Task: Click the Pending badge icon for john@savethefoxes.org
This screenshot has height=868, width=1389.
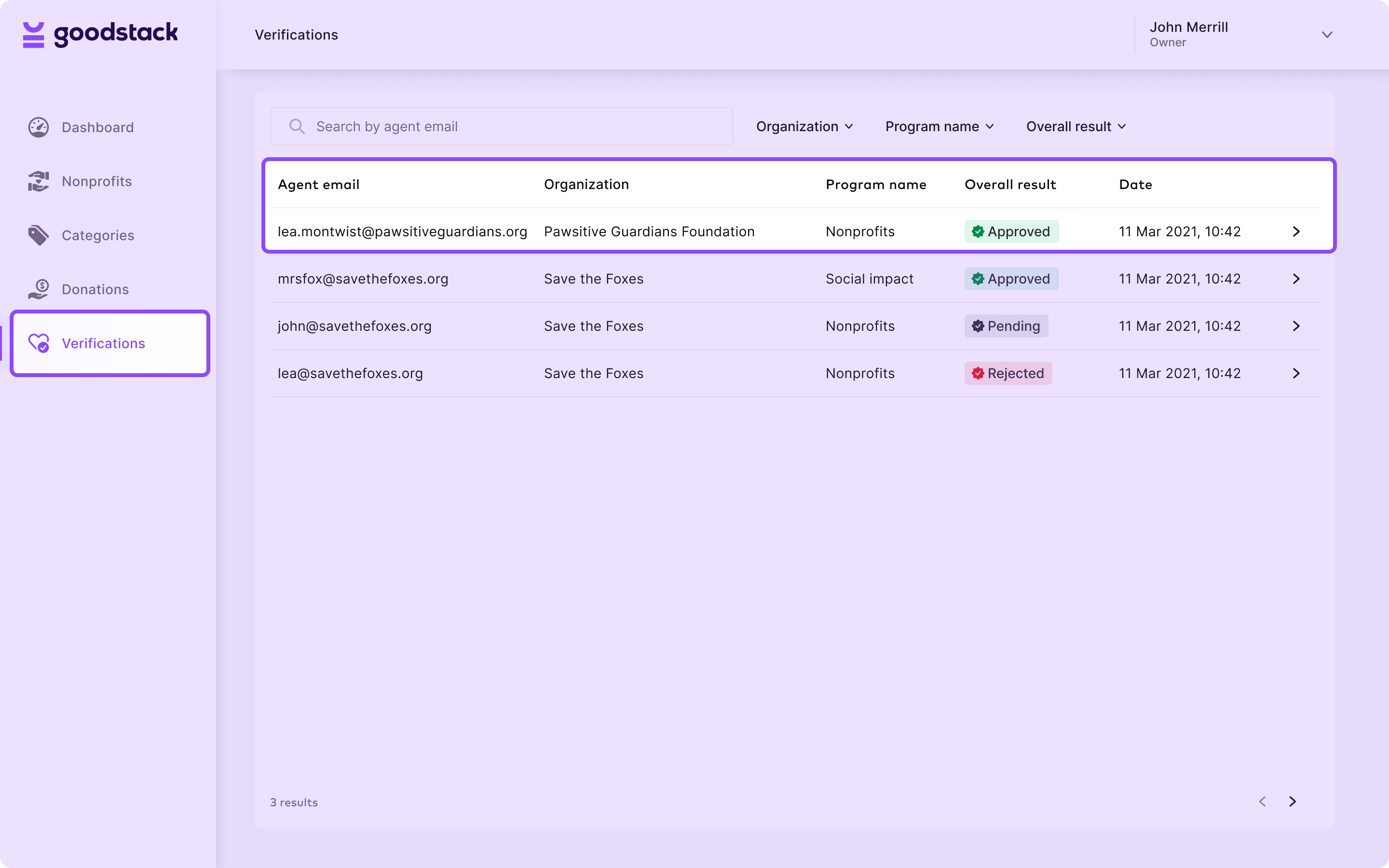Action: [x=978, y=326]
